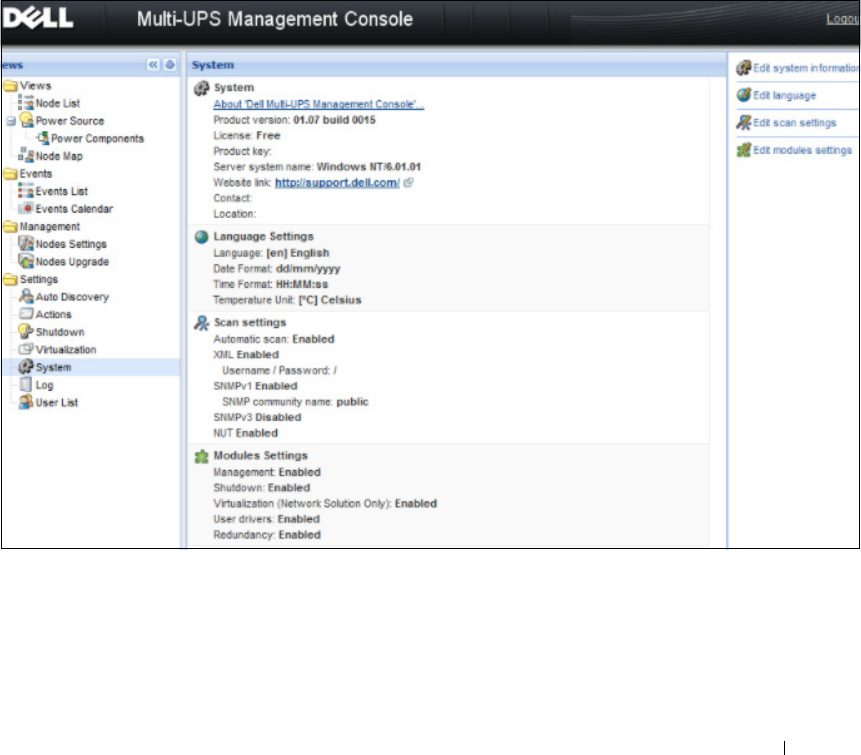Screen dimensions: 861x755
Task: Click the Nodes Upgrade icon
Action: (x=26, y=262)
